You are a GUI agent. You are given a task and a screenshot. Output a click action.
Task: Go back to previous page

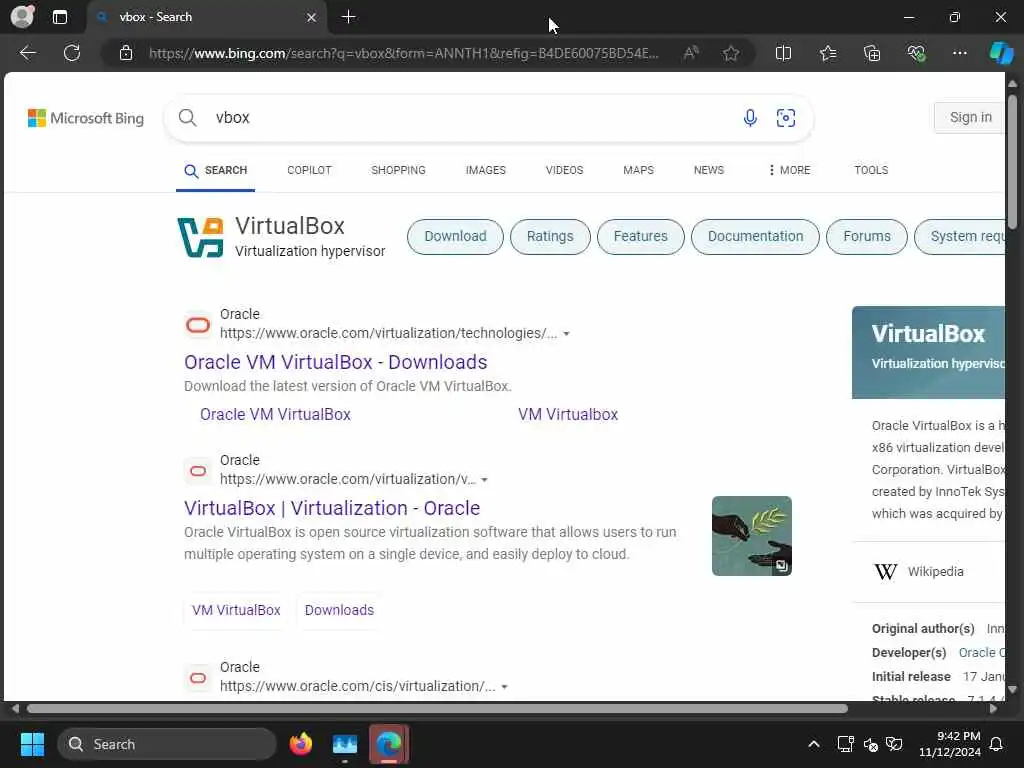pyautogui.click(x=27, y=53)
